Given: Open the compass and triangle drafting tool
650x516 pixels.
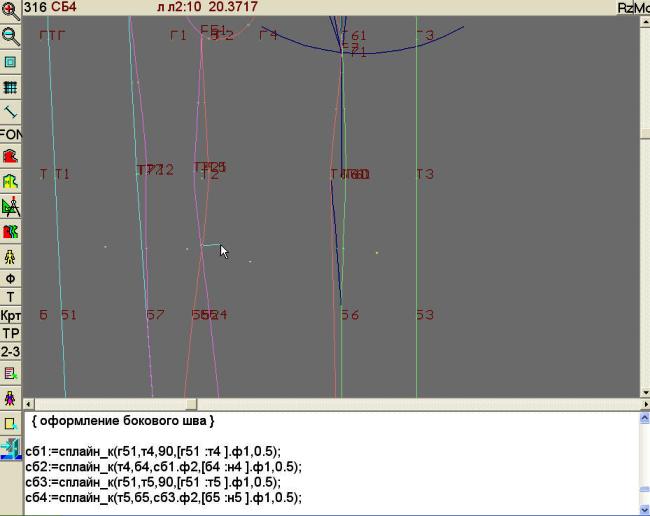Looking at the screenshot, I should (x=10, y=206).
